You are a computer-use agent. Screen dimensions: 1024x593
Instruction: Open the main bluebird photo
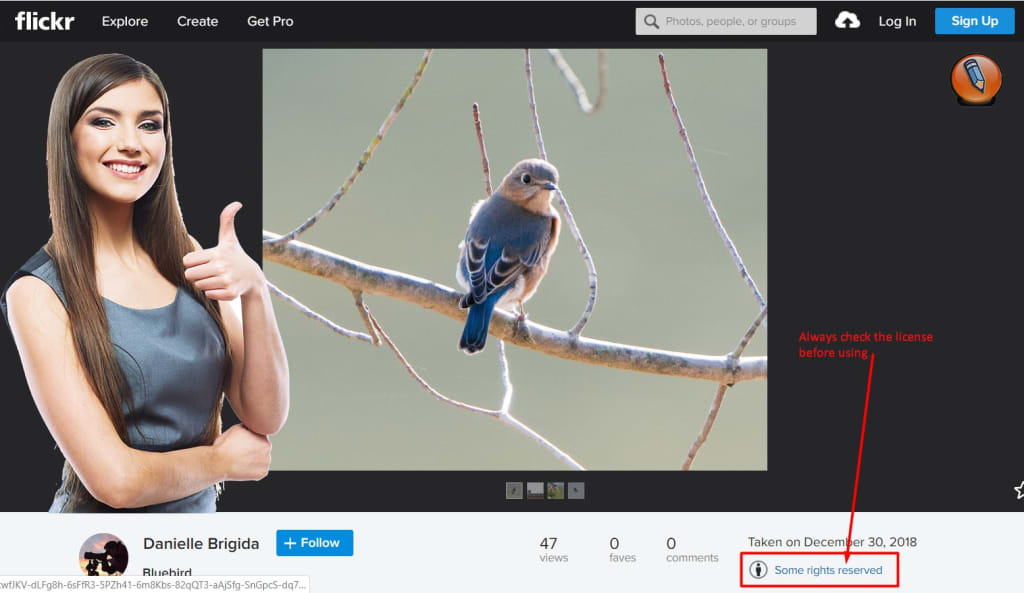[515, 259]
